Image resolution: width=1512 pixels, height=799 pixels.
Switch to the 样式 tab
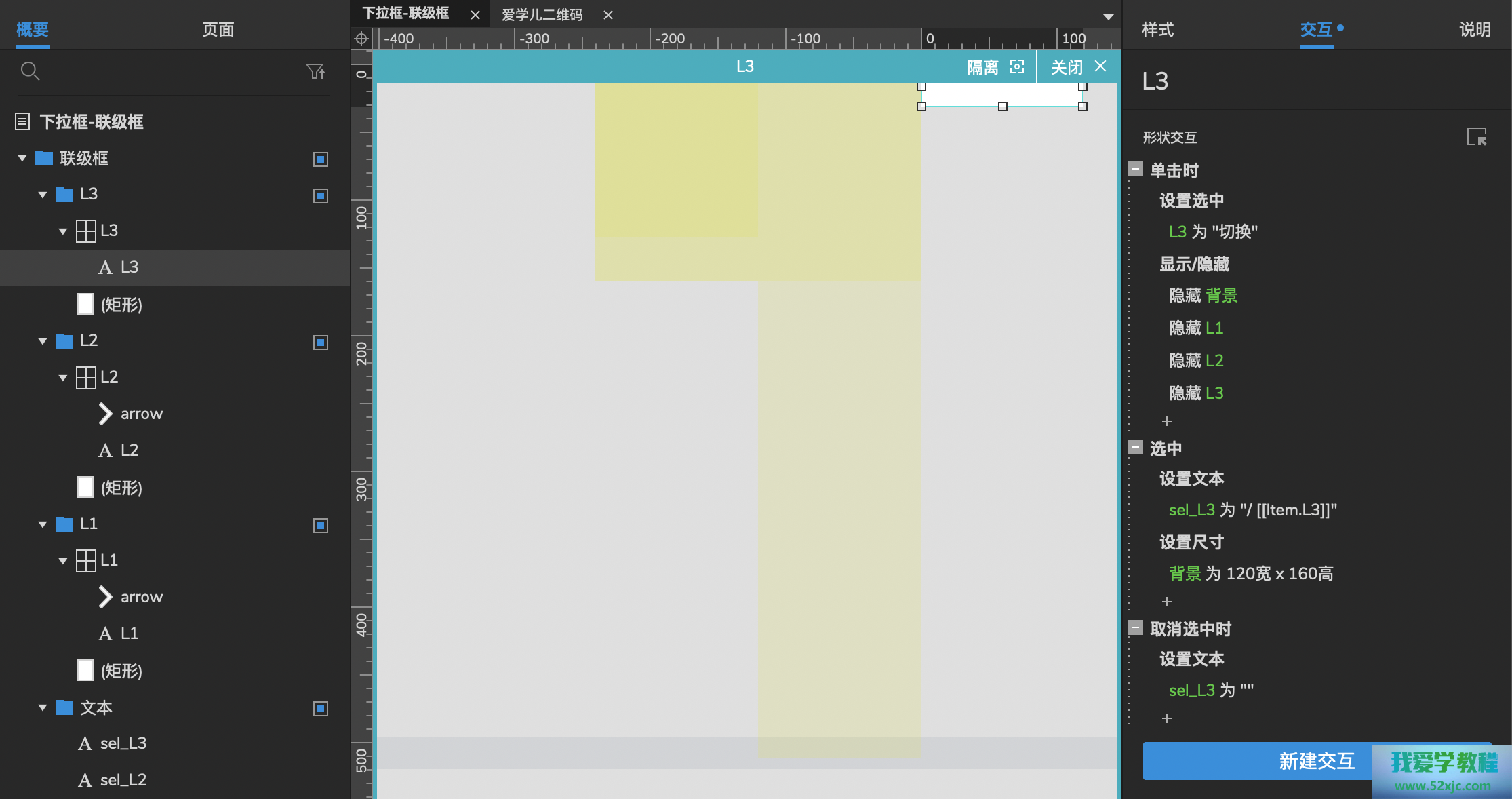[x=1157, y=30]
